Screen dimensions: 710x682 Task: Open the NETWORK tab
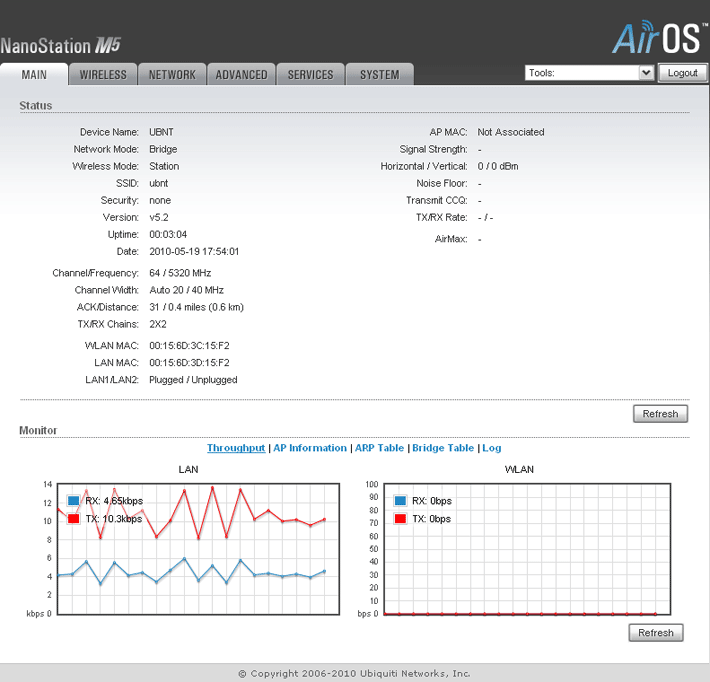172,74
